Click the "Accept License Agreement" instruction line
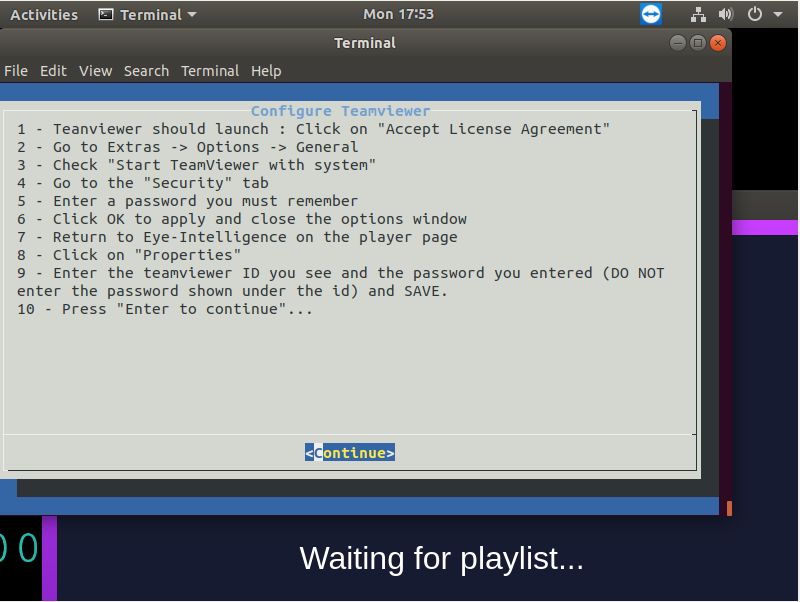800x602 pixels. click(313, 129)
